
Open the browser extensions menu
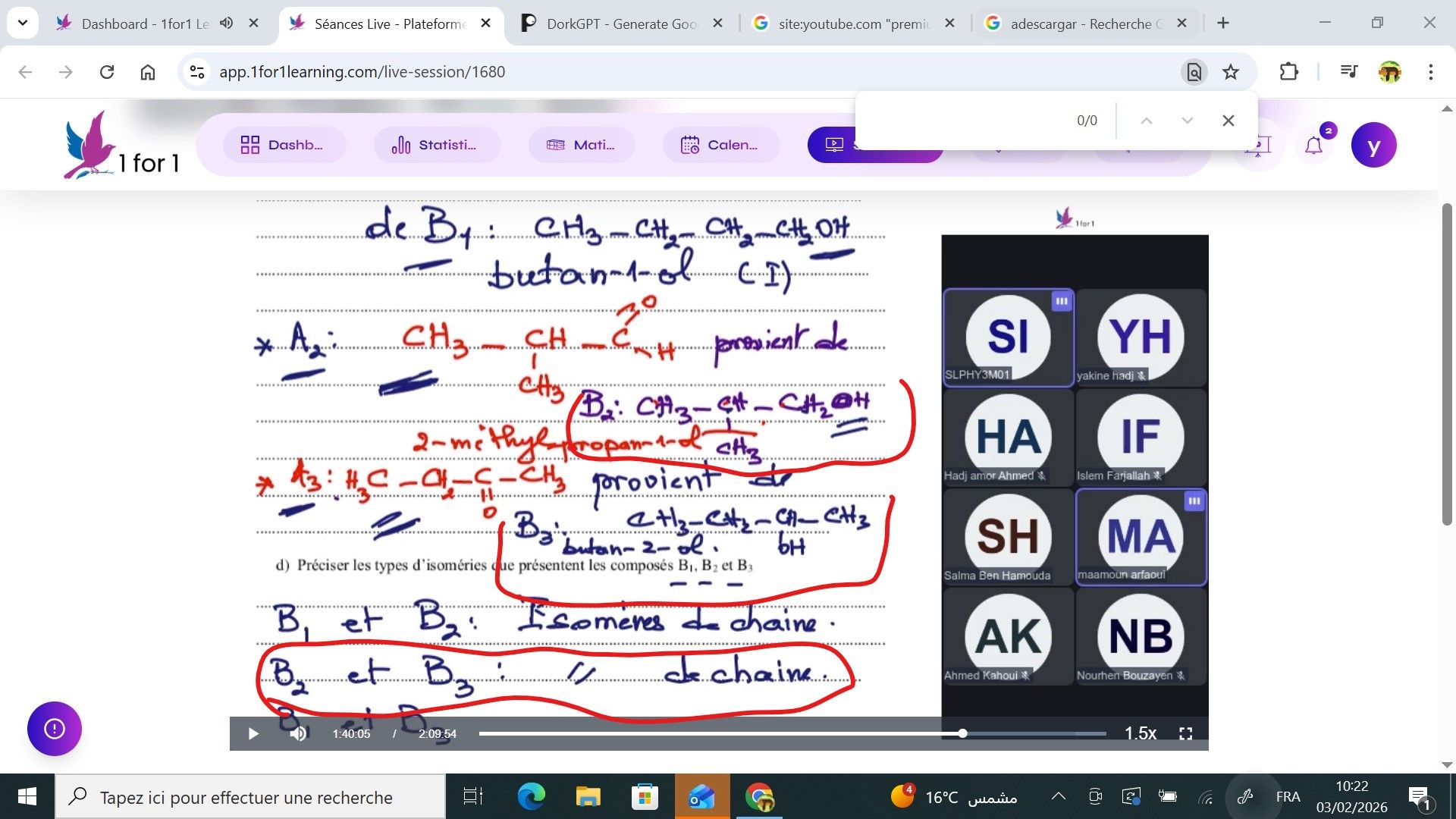click(1288, 72)
